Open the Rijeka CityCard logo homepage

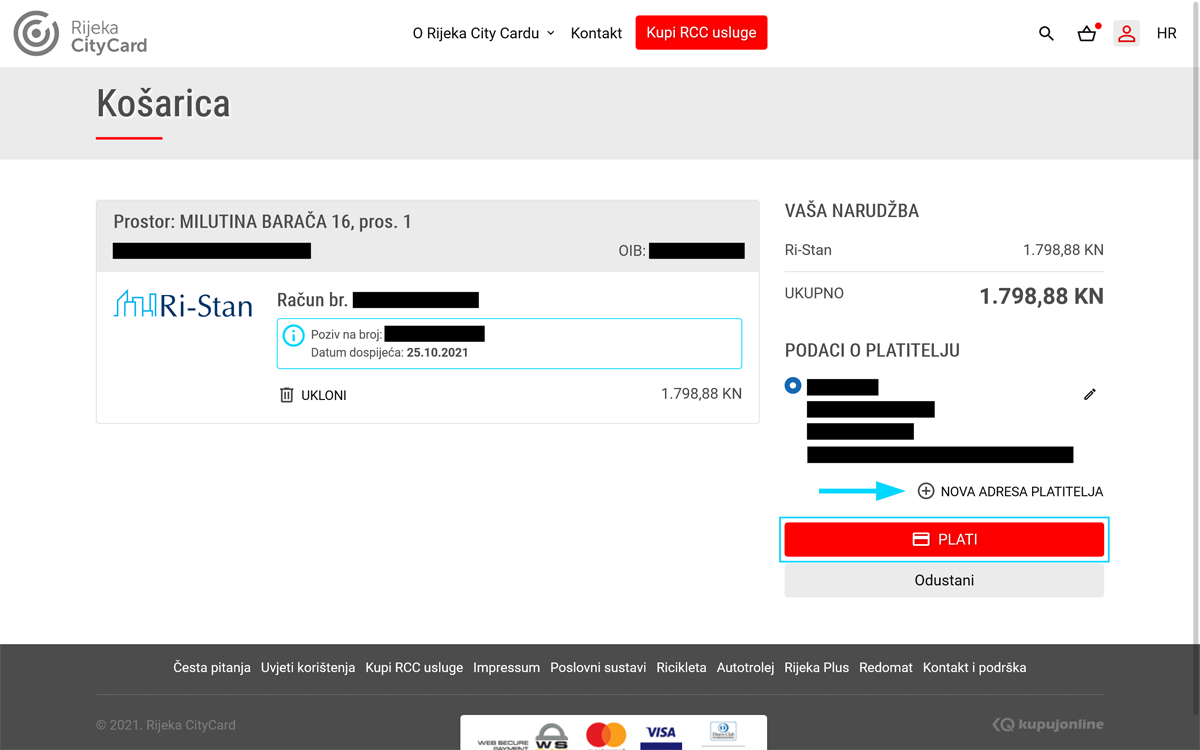pos(80,33)
